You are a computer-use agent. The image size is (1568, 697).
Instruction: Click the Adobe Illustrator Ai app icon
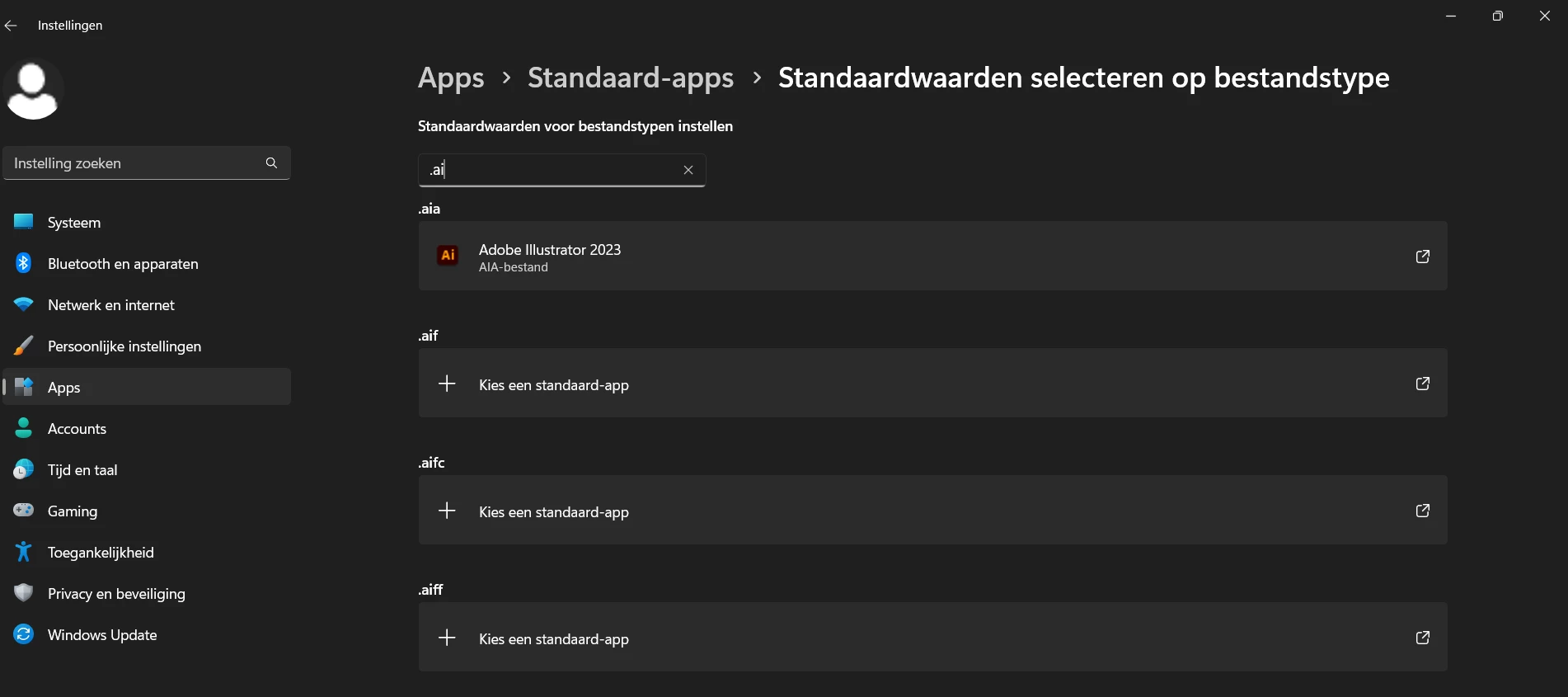point(448,256)
